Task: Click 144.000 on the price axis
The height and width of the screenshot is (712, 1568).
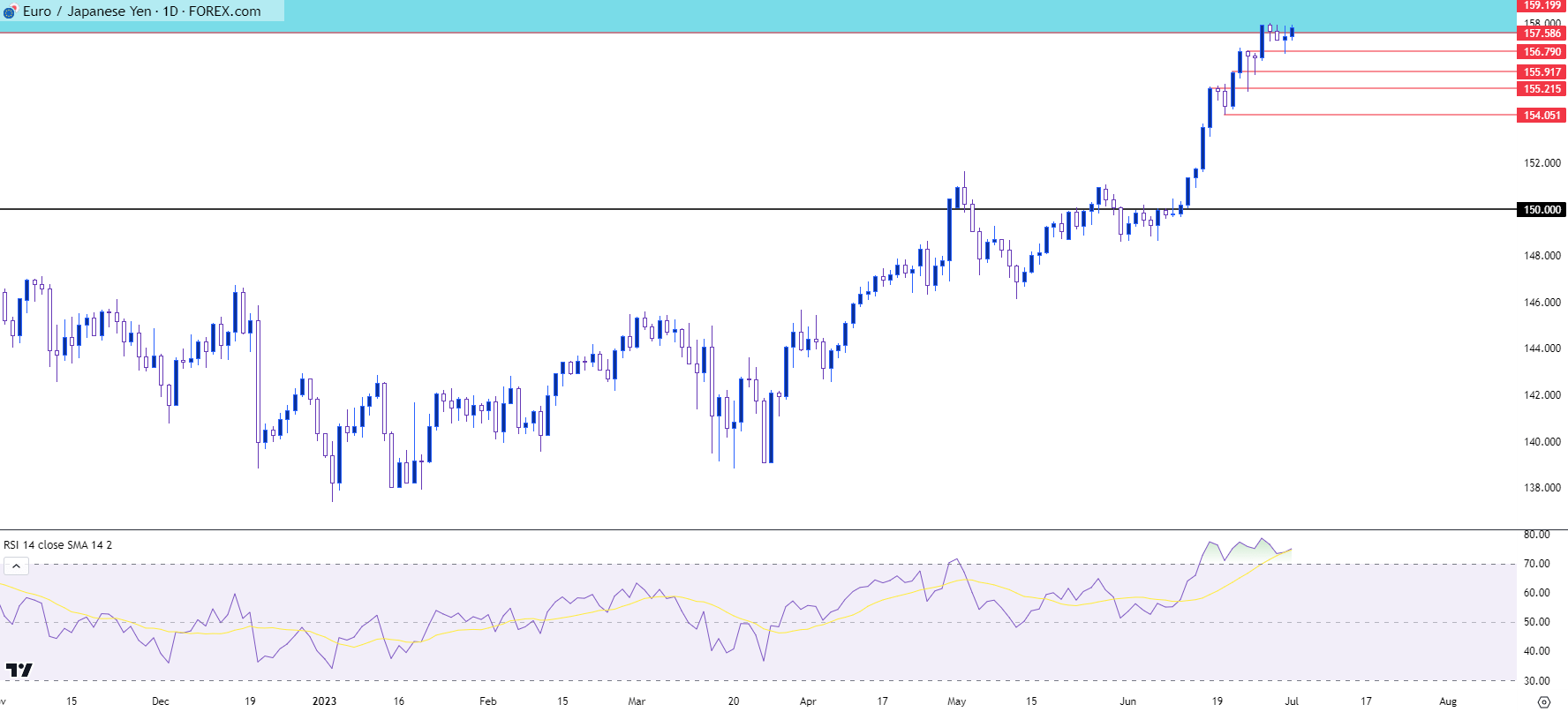Action: [1542, 349]
